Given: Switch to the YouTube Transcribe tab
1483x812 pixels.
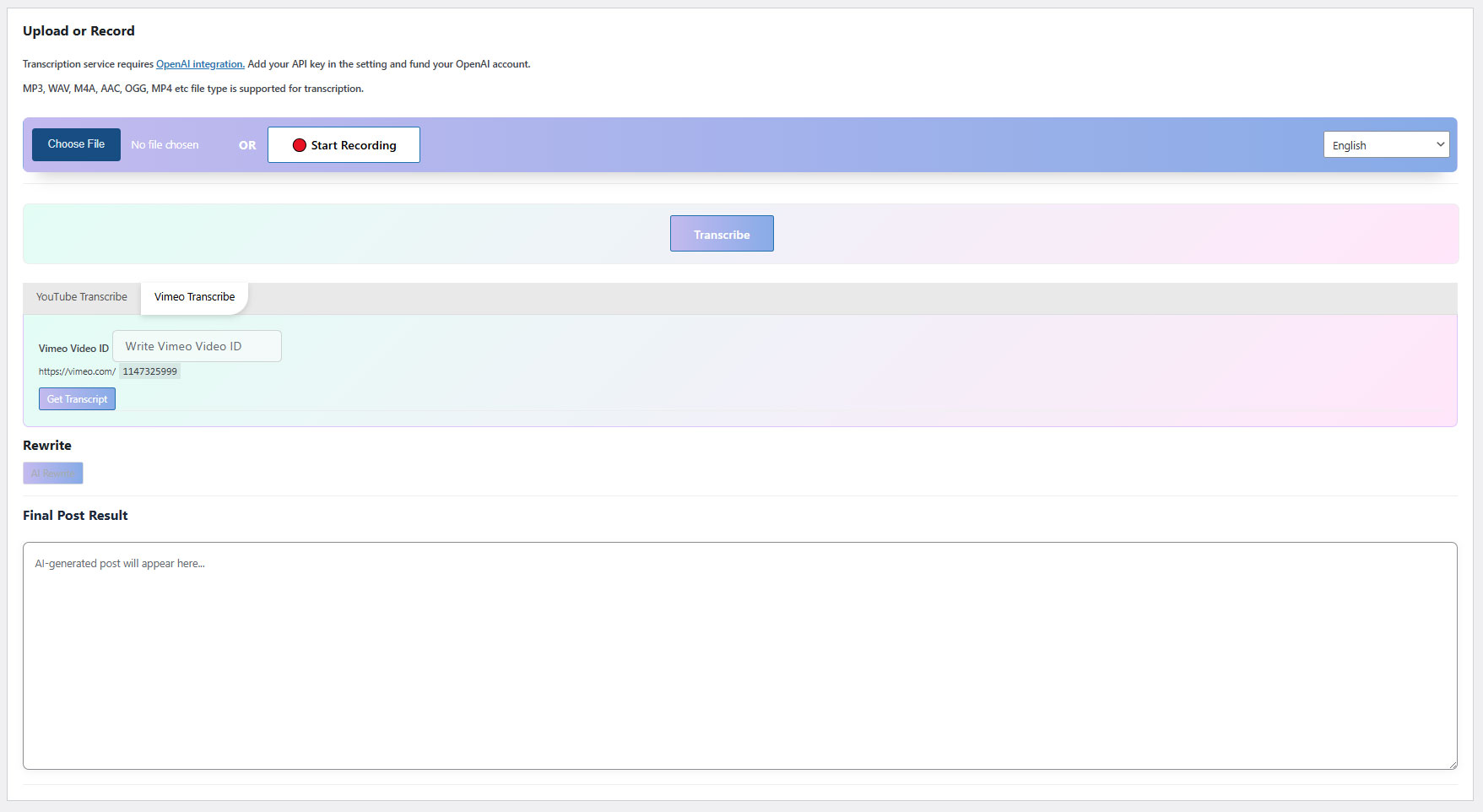Looking at the screenshot, I should point(82,297).
